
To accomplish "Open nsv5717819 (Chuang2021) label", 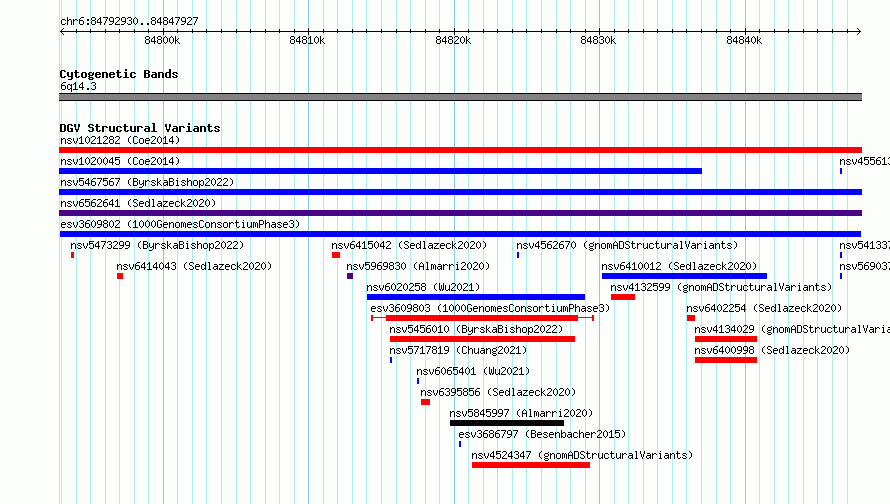I will tap(458, 350).
